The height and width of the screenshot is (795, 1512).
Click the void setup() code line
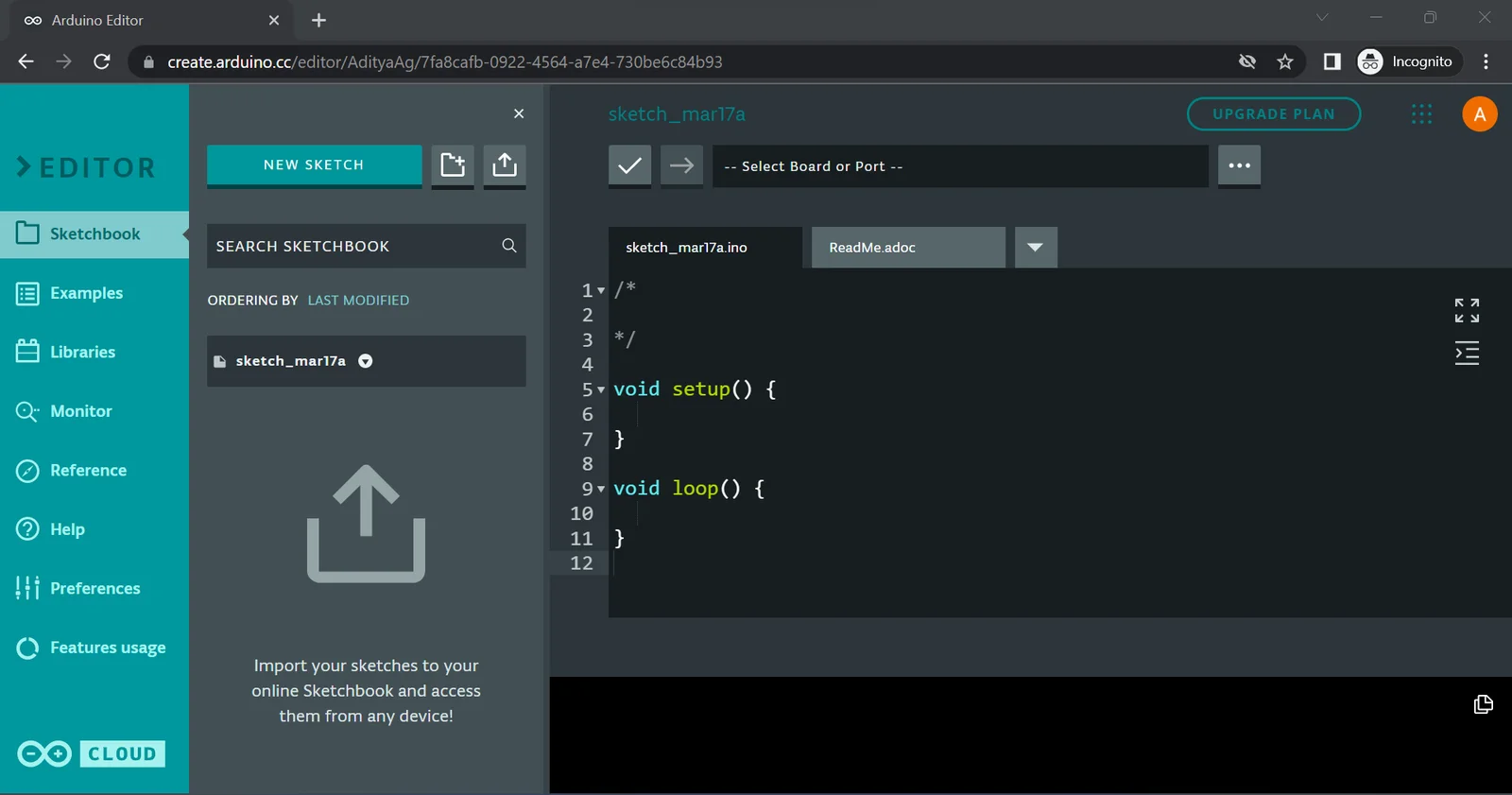695,389
